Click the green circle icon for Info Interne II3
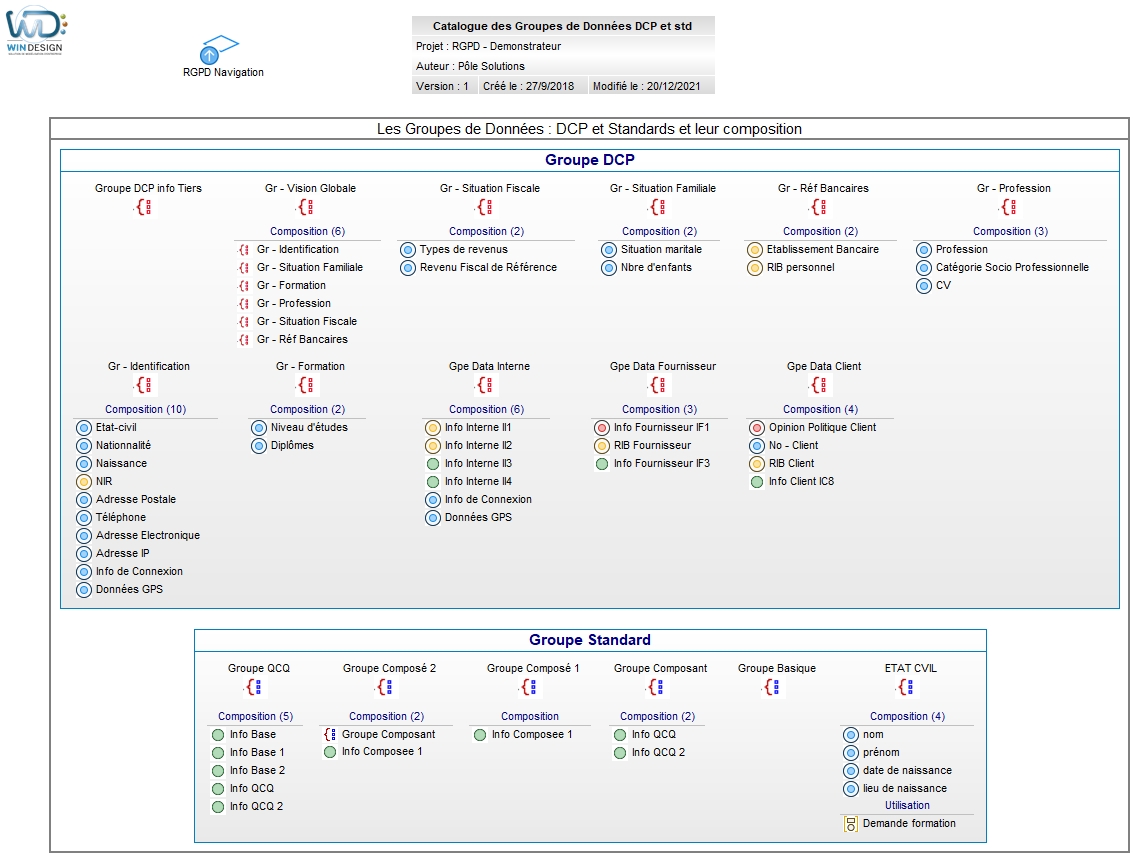This screenshot has height=856, width=1133. tap(433, 464)
